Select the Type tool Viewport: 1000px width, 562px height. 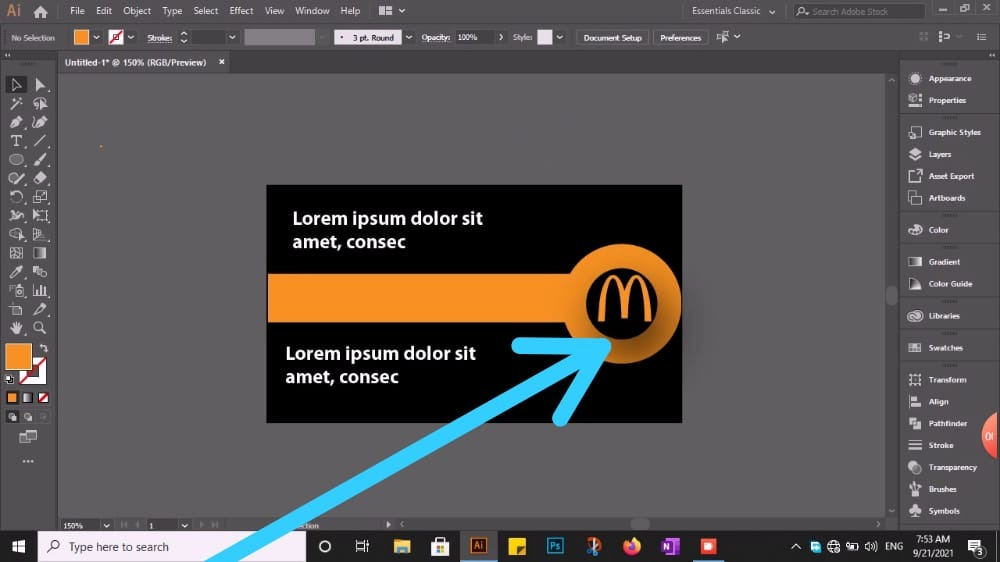pos(16,140)
